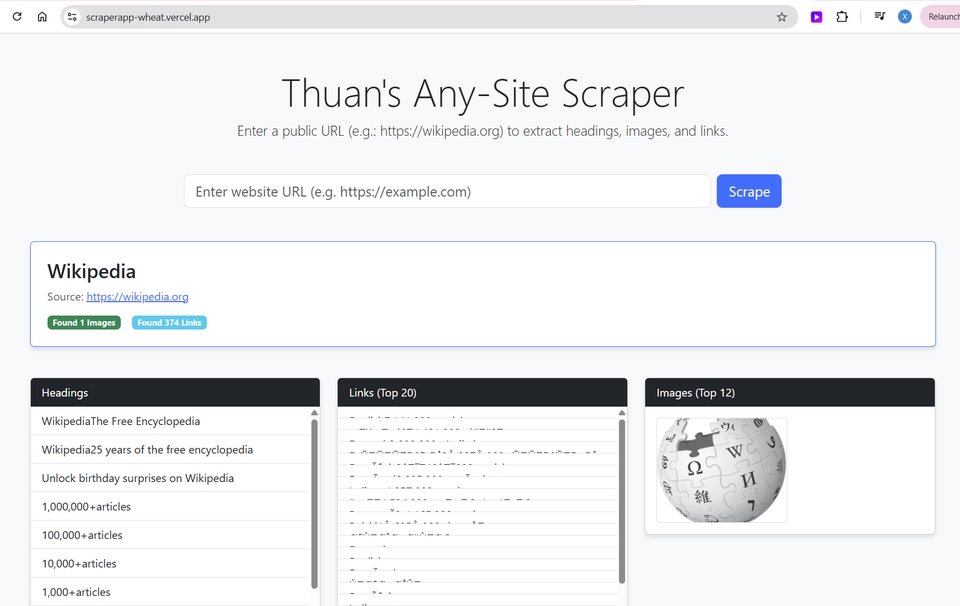The width and height of the screenshot is (960, 606).
Task: Open the Wikipedia globe image thumbnail
Action: pos(721,470)
